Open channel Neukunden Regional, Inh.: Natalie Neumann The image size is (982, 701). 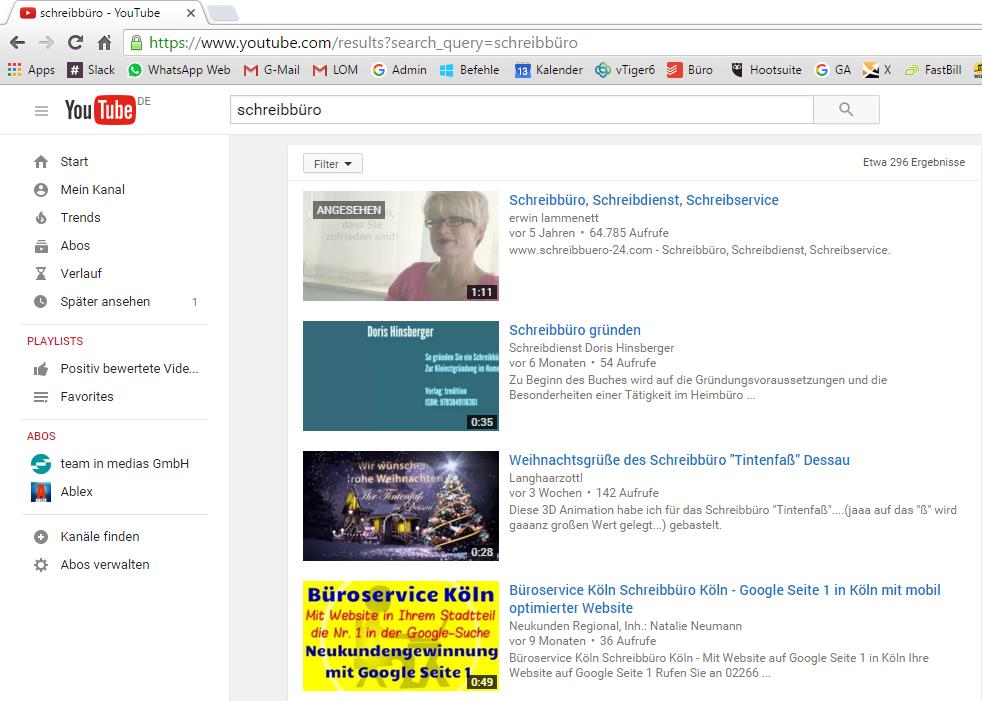coord(626,626)
